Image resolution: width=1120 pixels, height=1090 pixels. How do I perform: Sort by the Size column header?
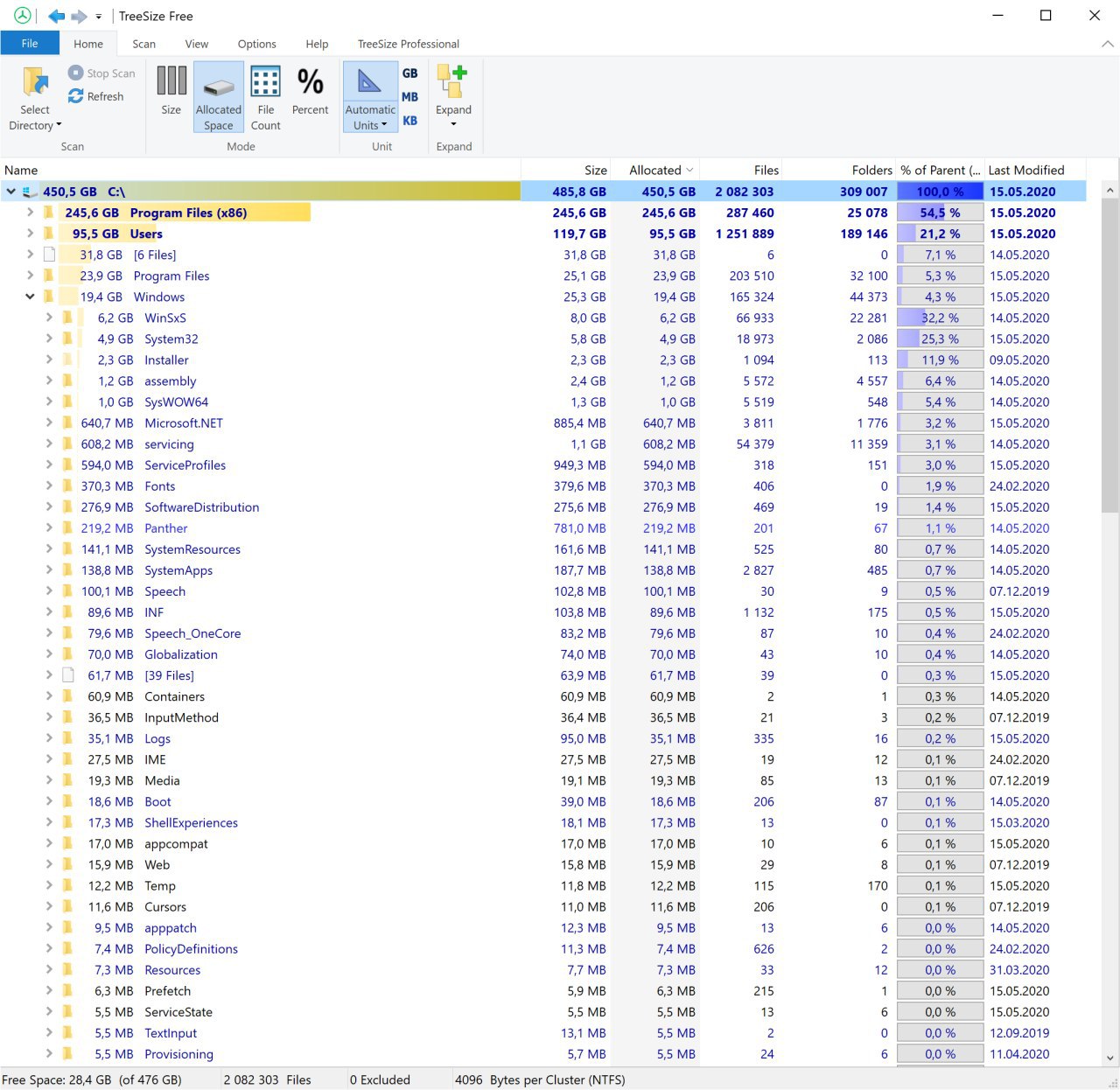click(x=565, y=170)
